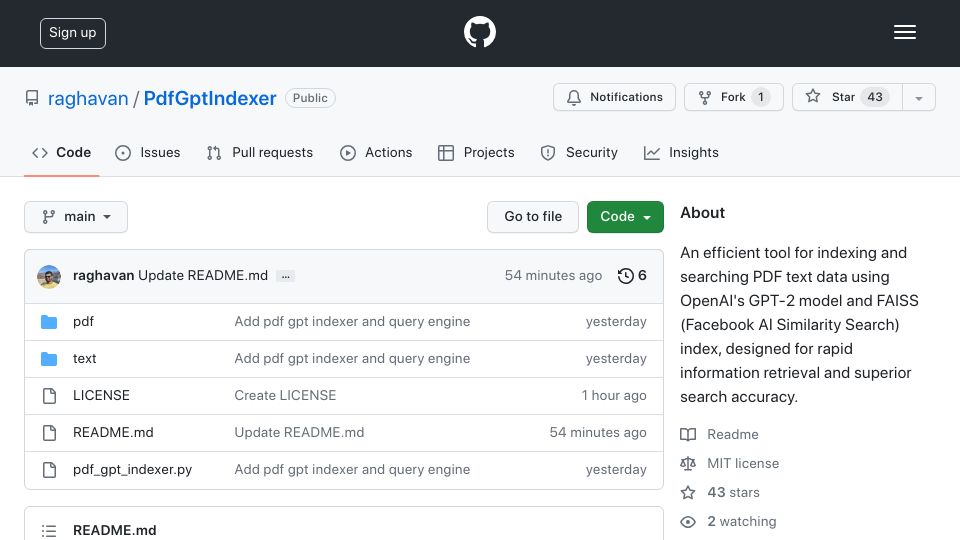Open the 2 watching link
The width and height of the screenshot is (960, 540).
tap(741, 522)
